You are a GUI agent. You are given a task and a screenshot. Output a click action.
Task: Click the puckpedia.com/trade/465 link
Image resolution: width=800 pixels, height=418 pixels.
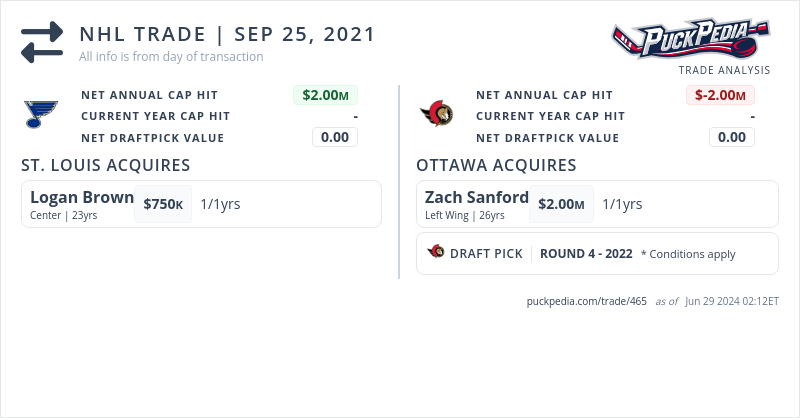587,301
